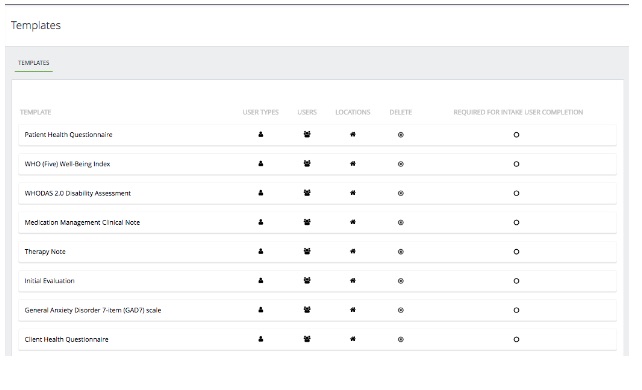The height and width of the screenshot is (390, 642).
Task: Open locations for General Anxiety Disorder GAD7 scale
Action: (x=353, y=310)
